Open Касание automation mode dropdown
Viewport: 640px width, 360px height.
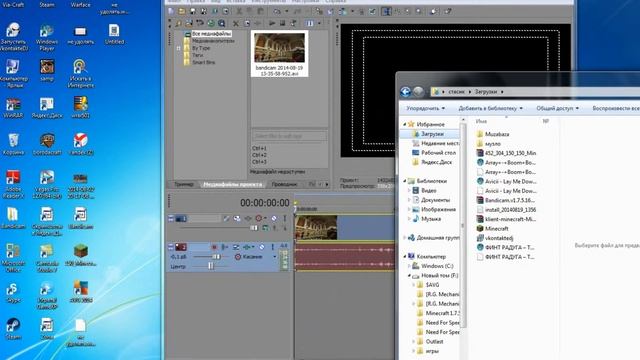pyautogui.click(x=275, y=257)
